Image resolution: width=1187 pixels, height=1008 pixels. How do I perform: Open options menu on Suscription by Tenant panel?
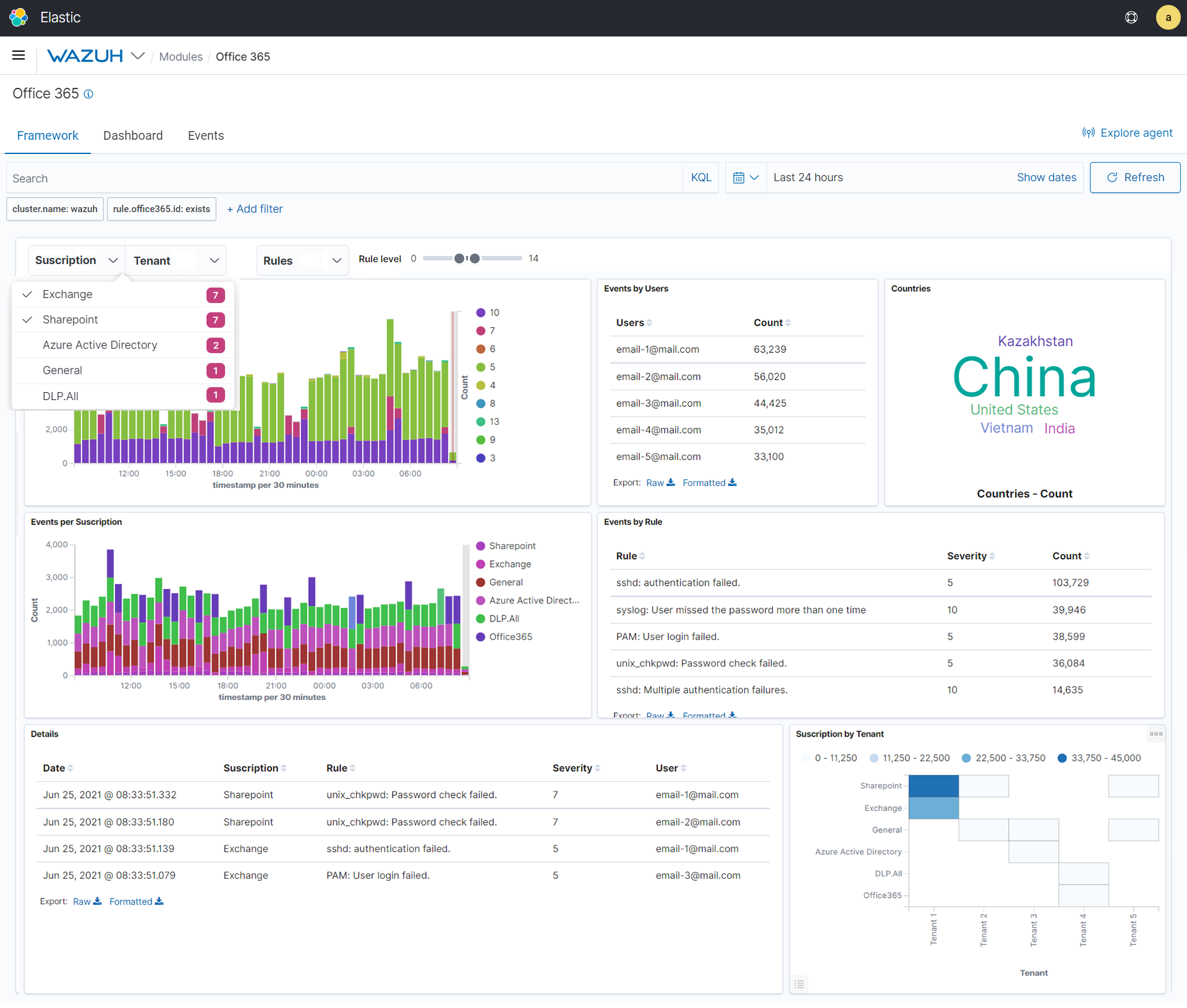(1155, 734)
